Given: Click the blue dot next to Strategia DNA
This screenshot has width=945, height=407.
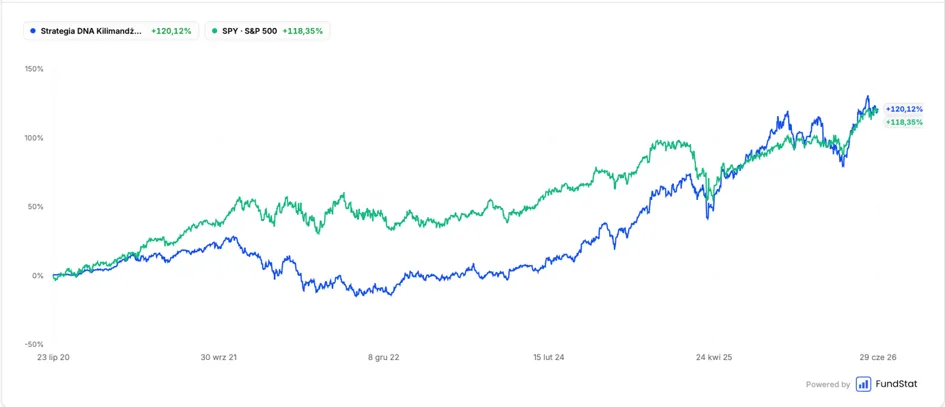Looking at the screenshot, I should click(33, 31).
